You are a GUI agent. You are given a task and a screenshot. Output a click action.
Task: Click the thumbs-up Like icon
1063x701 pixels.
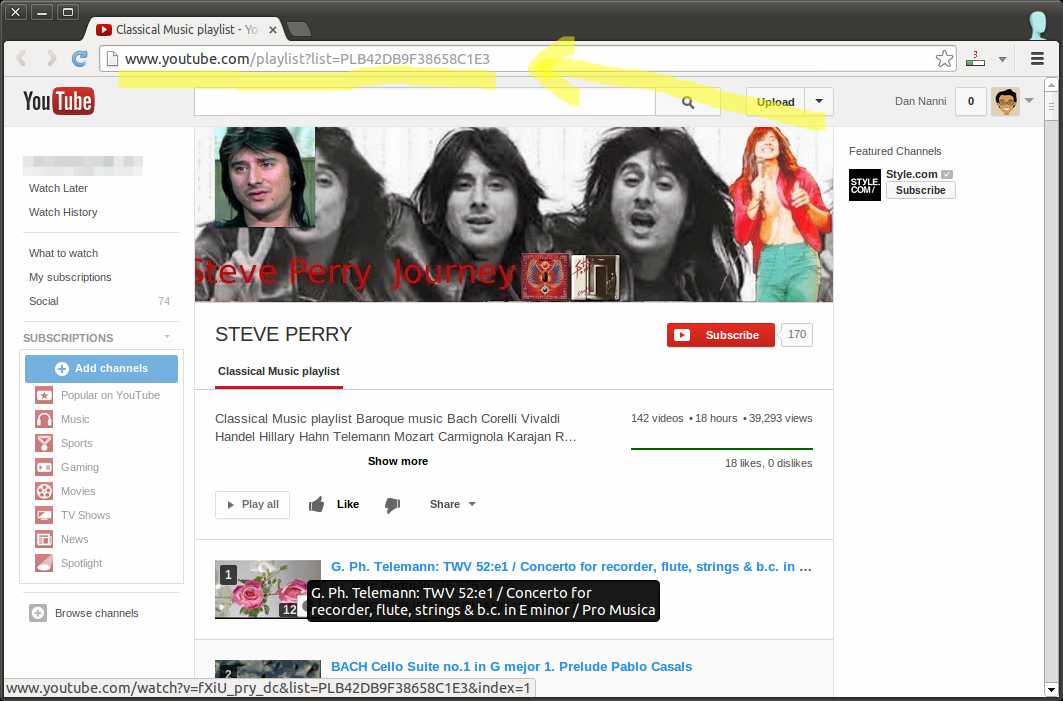317,504
